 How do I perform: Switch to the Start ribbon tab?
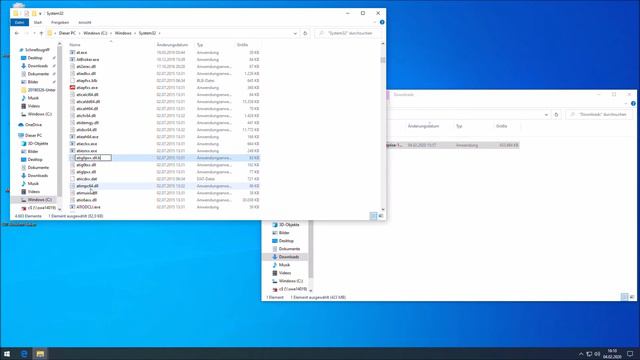[x=38, y=22]
